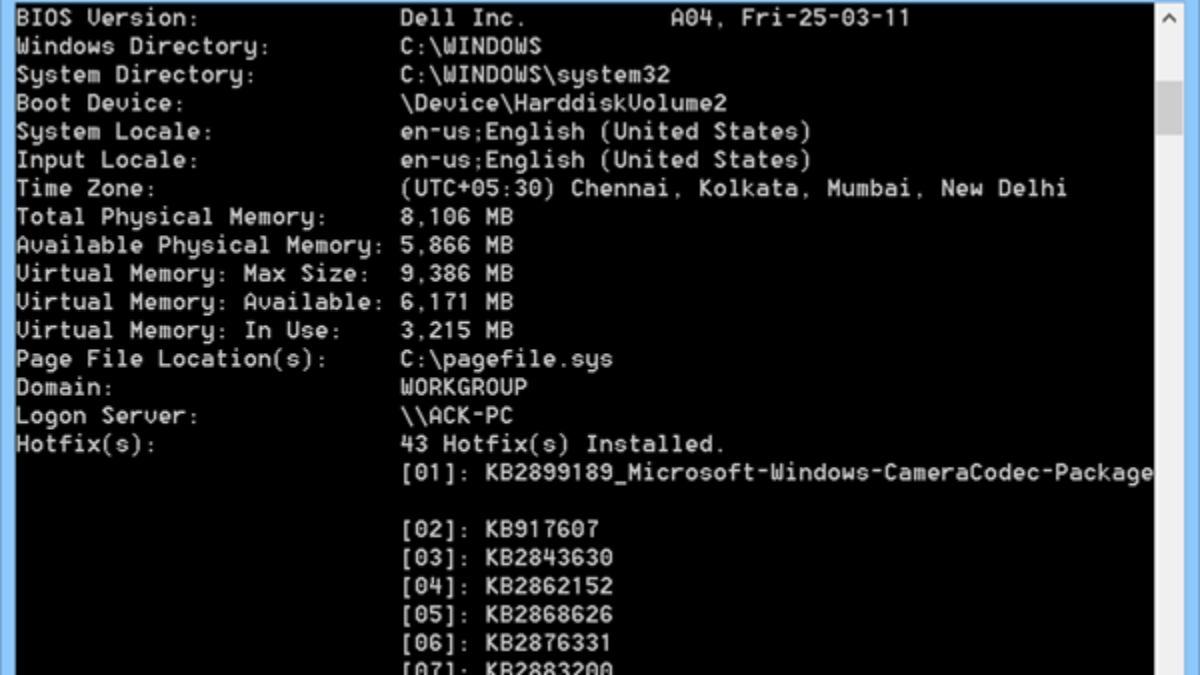This screenshot has width=1200, height=675.
Task: Click the KB2843630 hotfix entry
Action: [506, 558]
